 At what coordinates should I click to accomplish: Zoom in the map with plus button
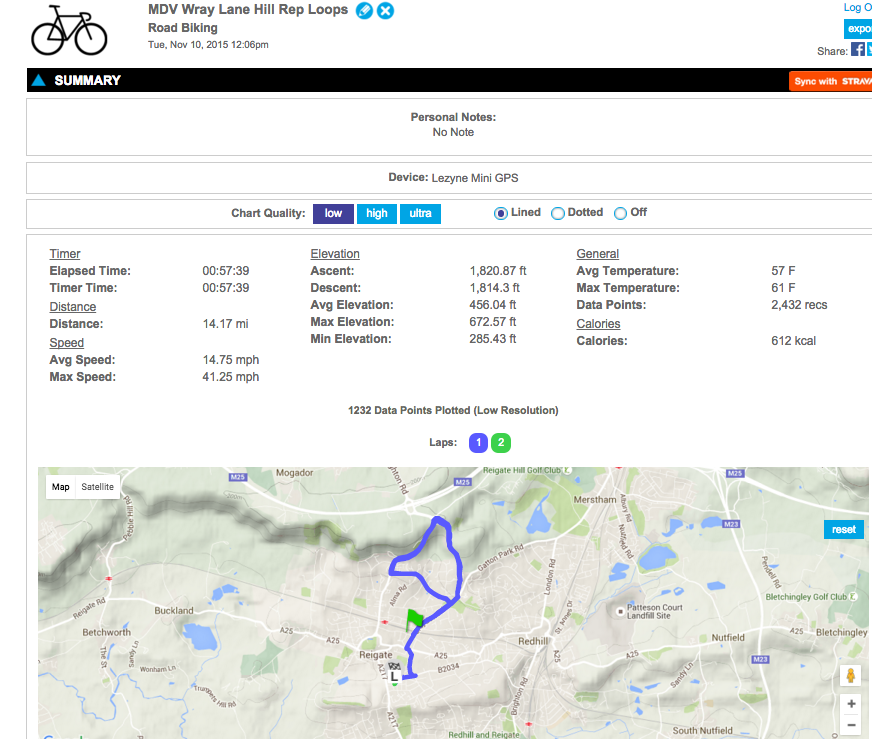851,704
